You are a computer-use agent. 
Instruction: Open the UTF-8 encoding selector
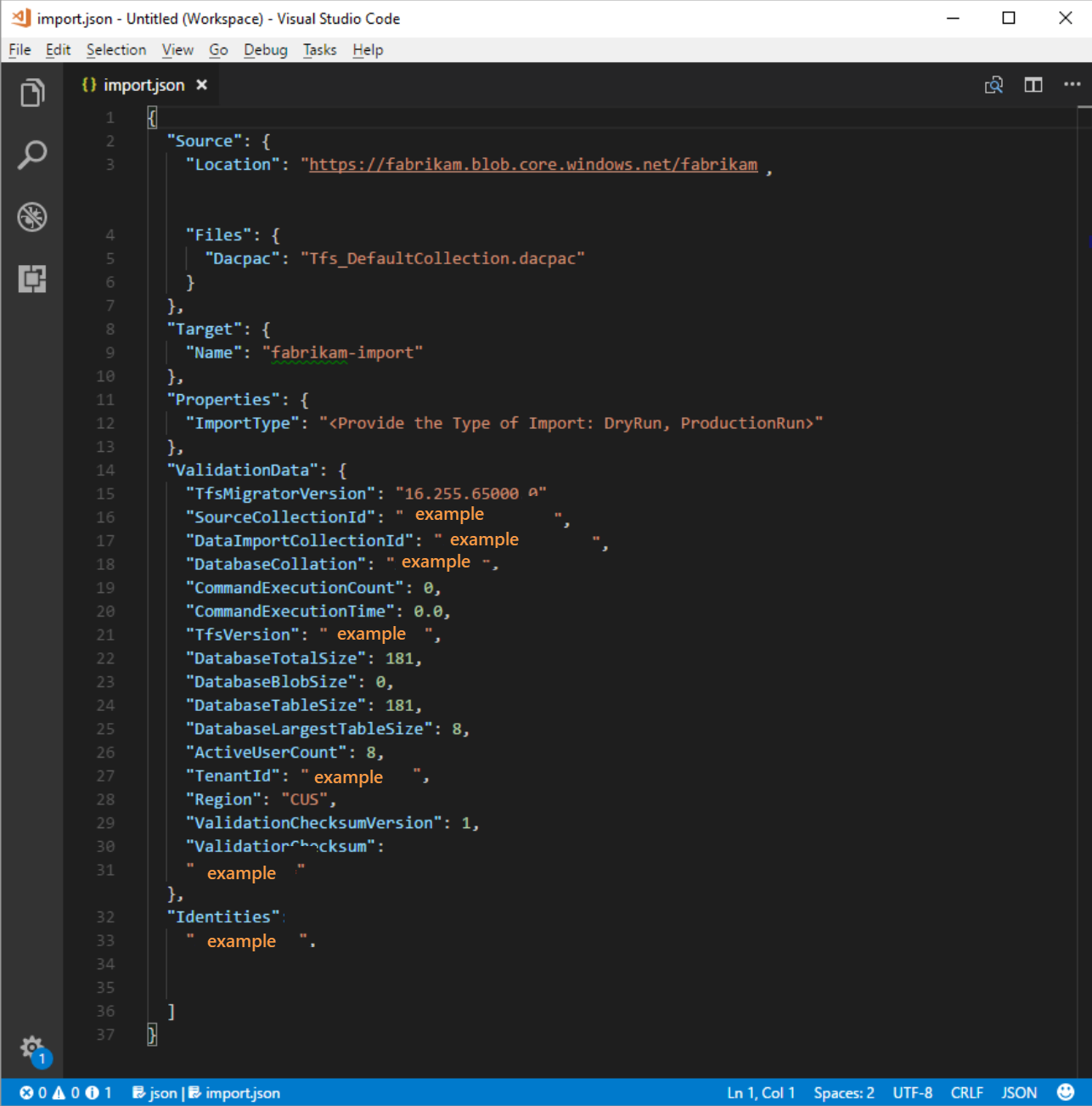(x=912, y=1092)
